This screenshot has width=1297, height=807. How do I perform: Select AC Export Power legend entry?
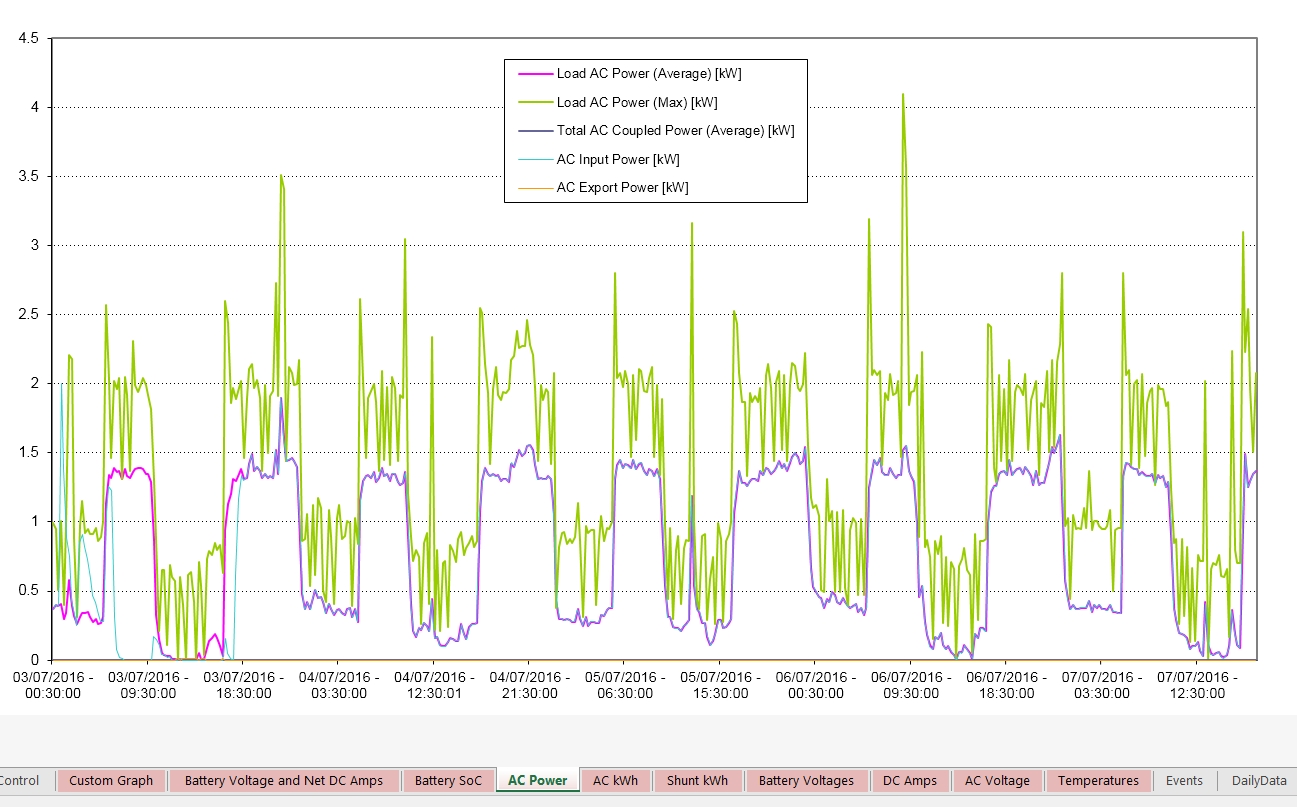point(622,187)
